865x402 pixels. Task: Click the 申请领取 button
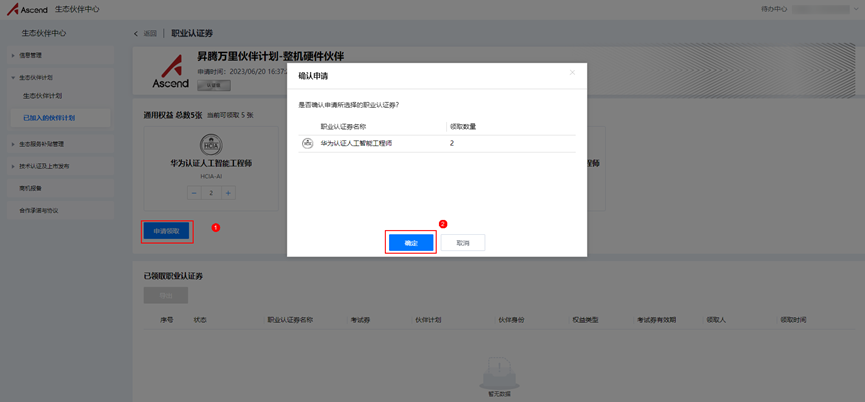pyautogui.click(x=166, y=232)
